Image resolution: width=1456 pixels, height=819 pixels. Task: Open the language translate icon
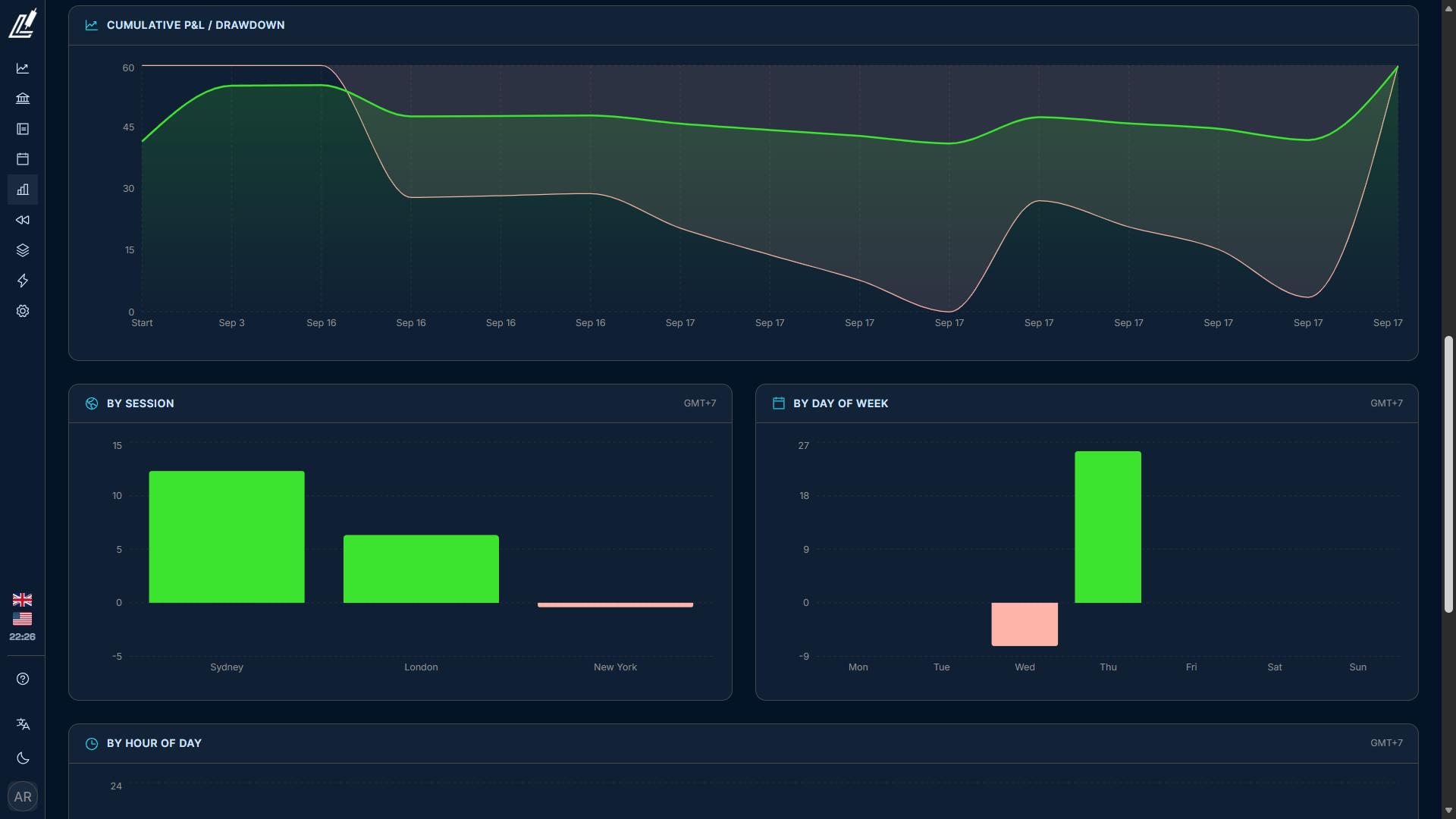point(23,724)
